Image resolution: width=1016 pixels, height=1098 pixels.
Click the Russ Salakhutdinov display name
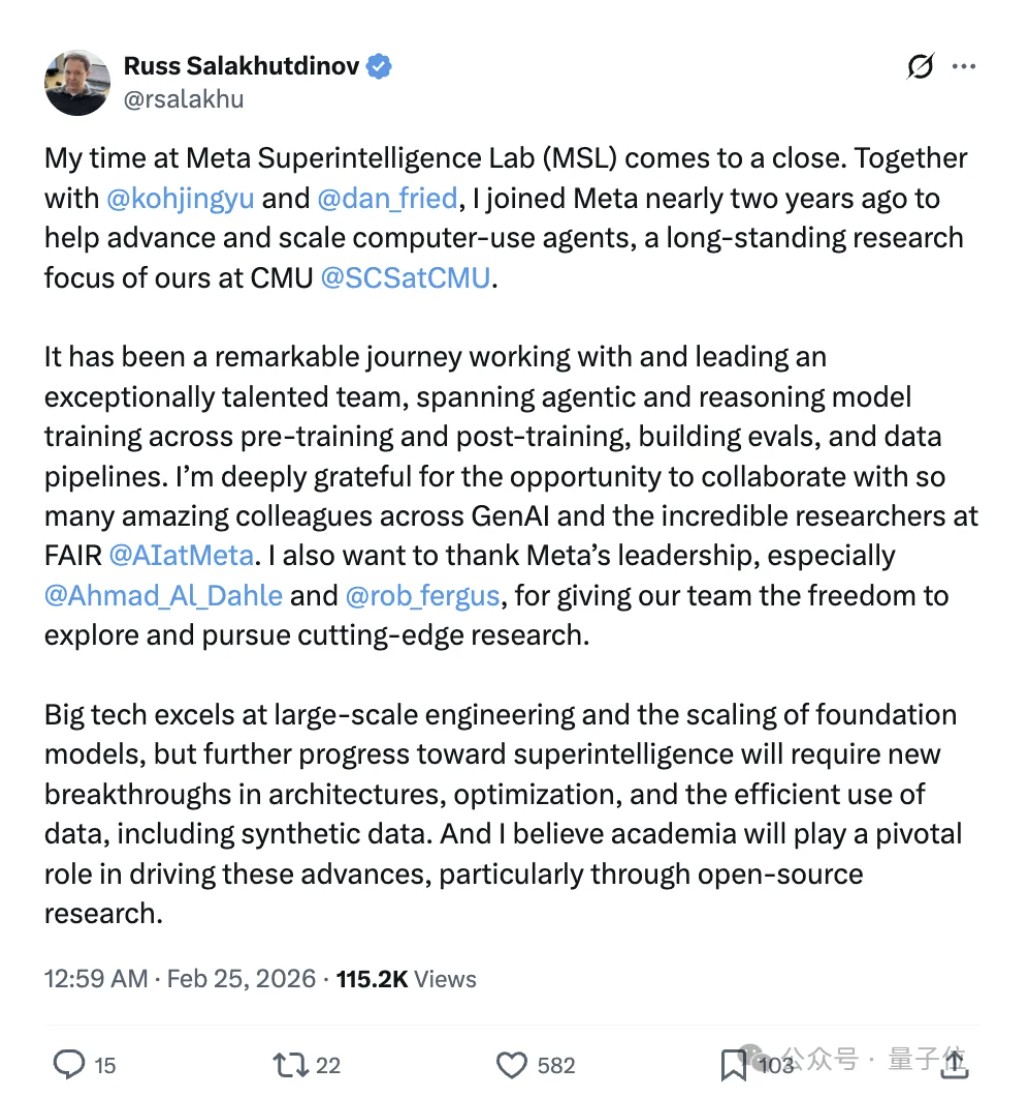(x=241, y=67)
